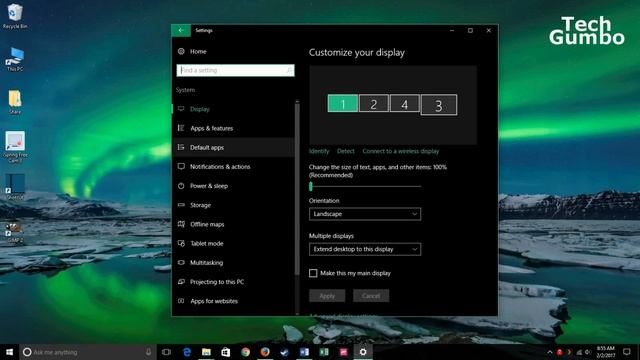This screenshot has width=640, height=360.
Task: Click the settings sidebar vertical scrollbar
Action: coord(297,188)
